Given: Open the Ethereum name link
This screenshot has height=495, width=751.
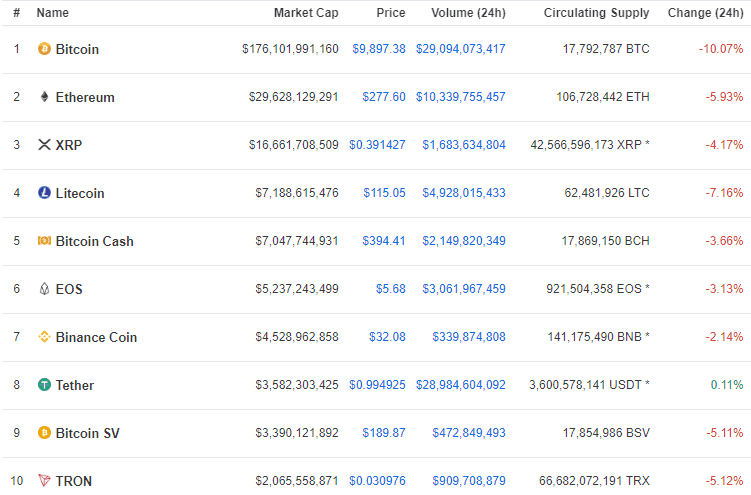Looking at the screenshot, I should click(85, 97).
